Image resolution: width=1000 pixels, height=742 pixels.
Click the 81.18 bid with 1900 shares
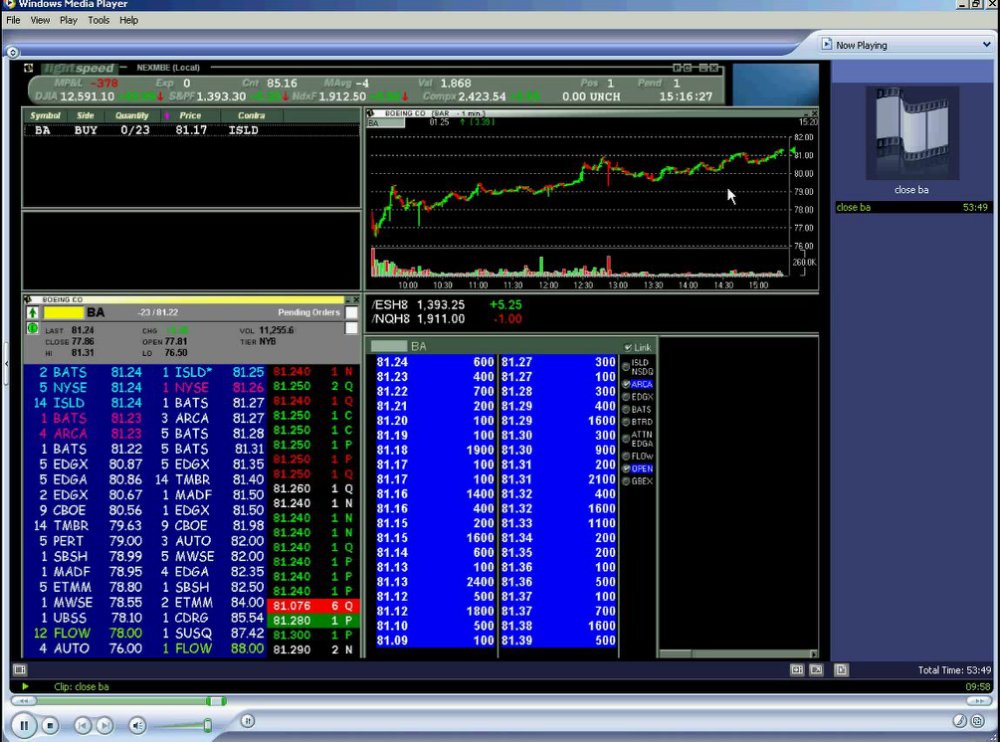435,450
